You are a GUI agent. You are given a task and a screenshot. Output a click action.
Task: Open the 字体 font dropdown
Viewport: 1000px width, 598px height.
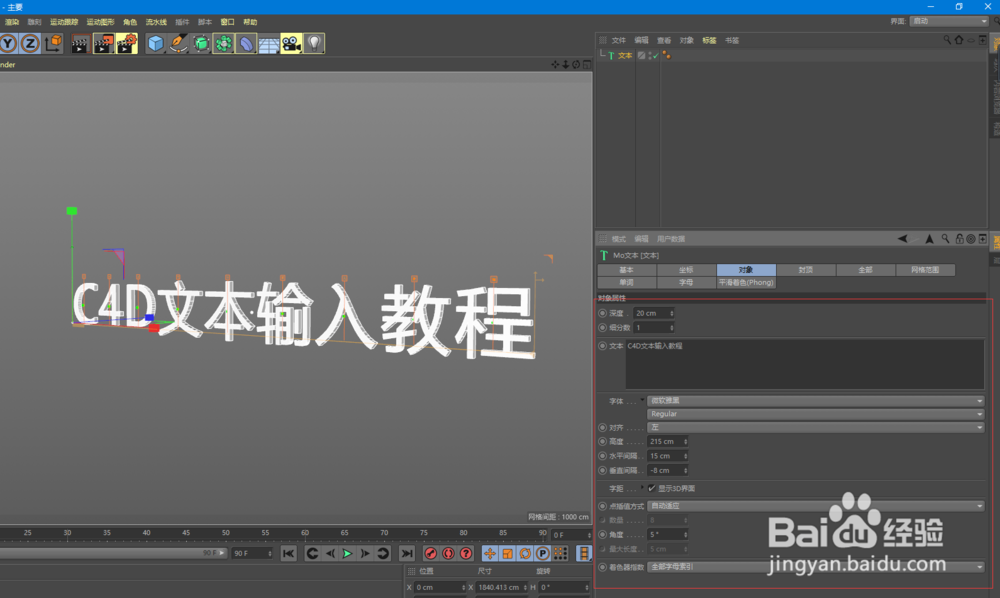(813, 401)
